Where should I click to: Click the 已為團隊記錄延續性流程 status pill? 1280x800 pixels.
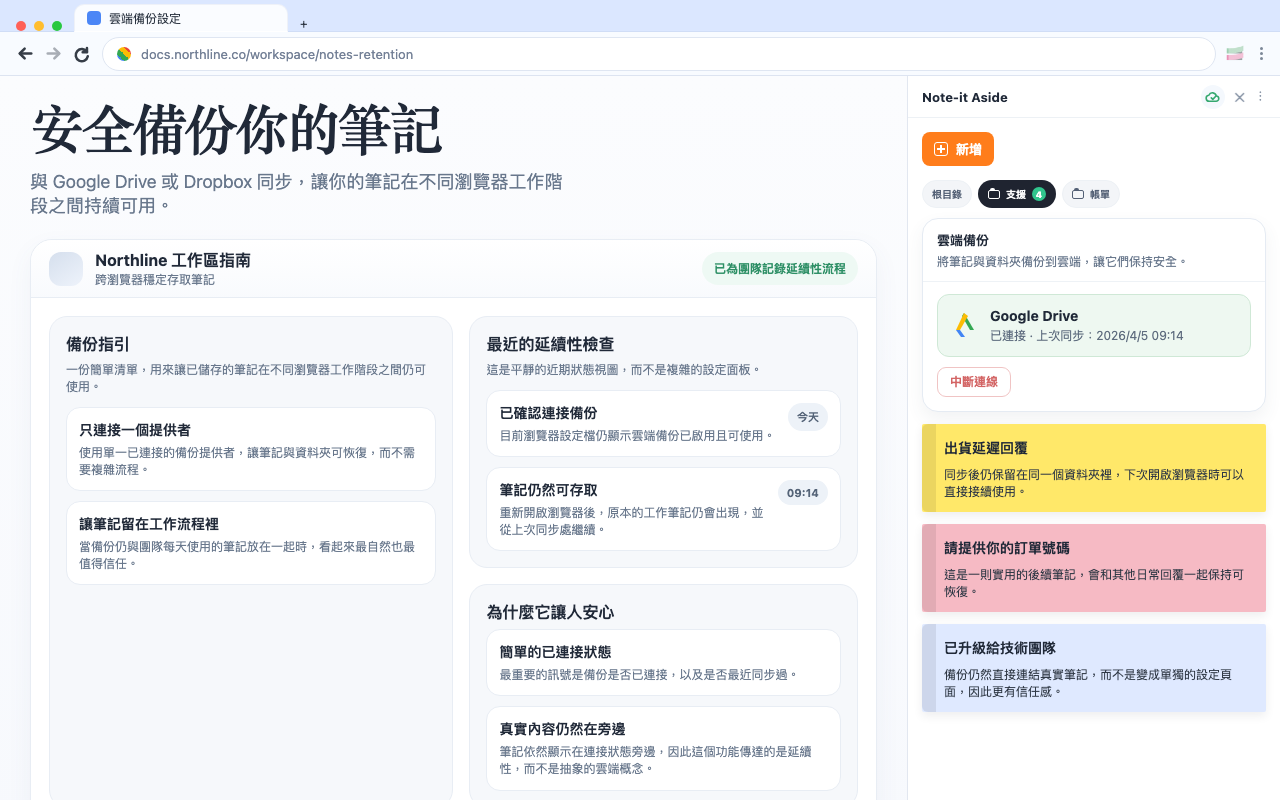point(780,269)
